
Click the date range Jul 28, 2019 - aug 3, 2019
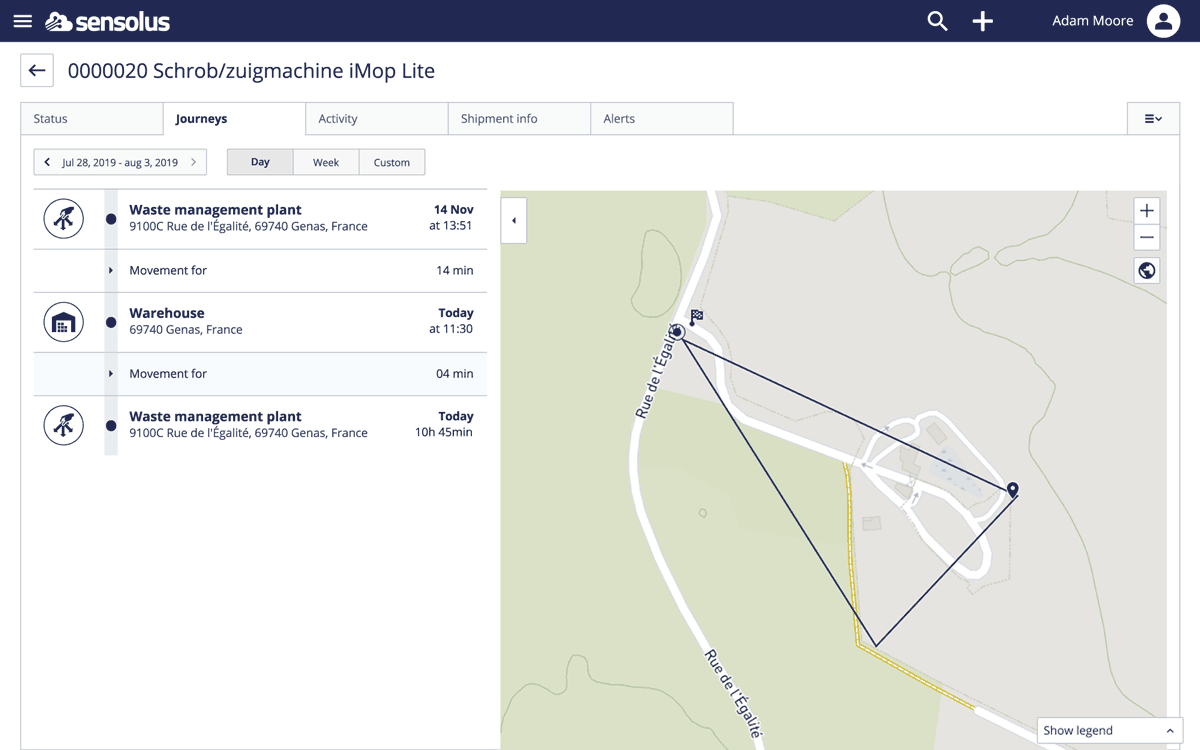[120, 162]
